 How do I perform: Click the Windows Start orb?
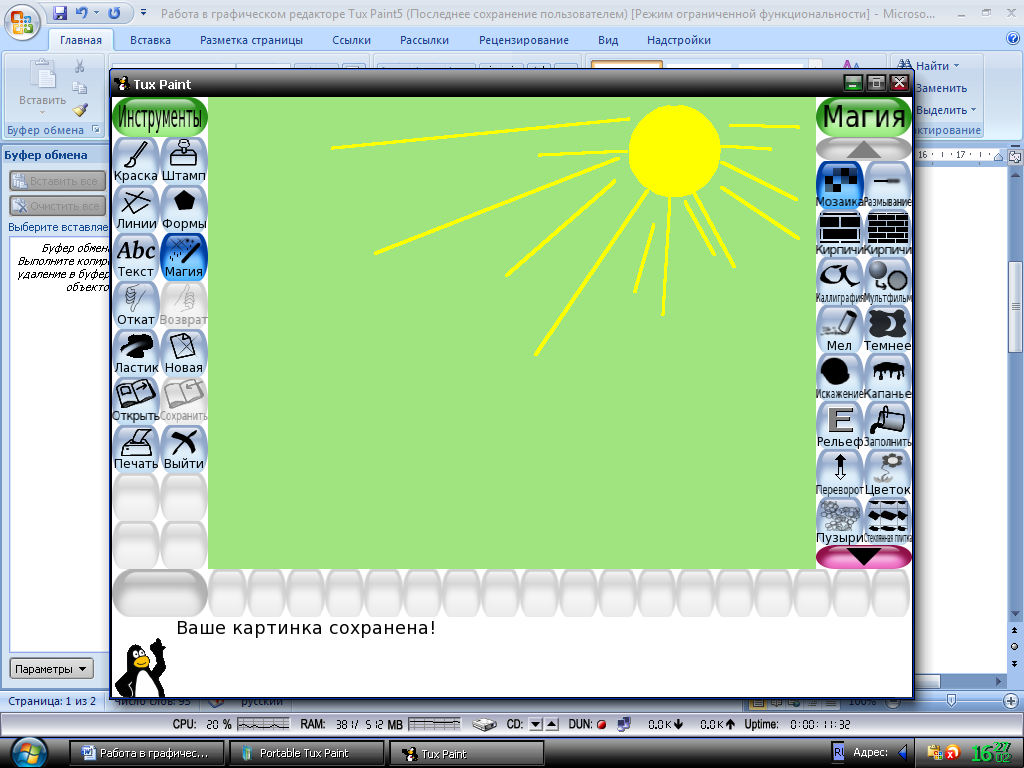[28, 752]
